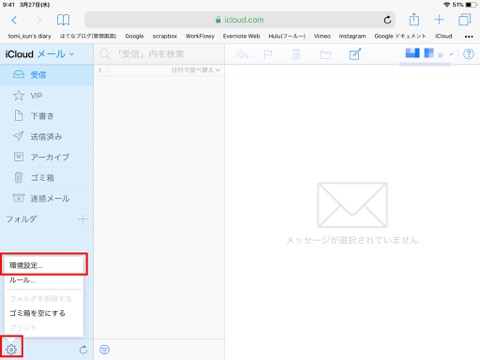This screenshot has width=480, height=360.
Task: Show all Safari tabs overview
Action: (x=464, y=20)
